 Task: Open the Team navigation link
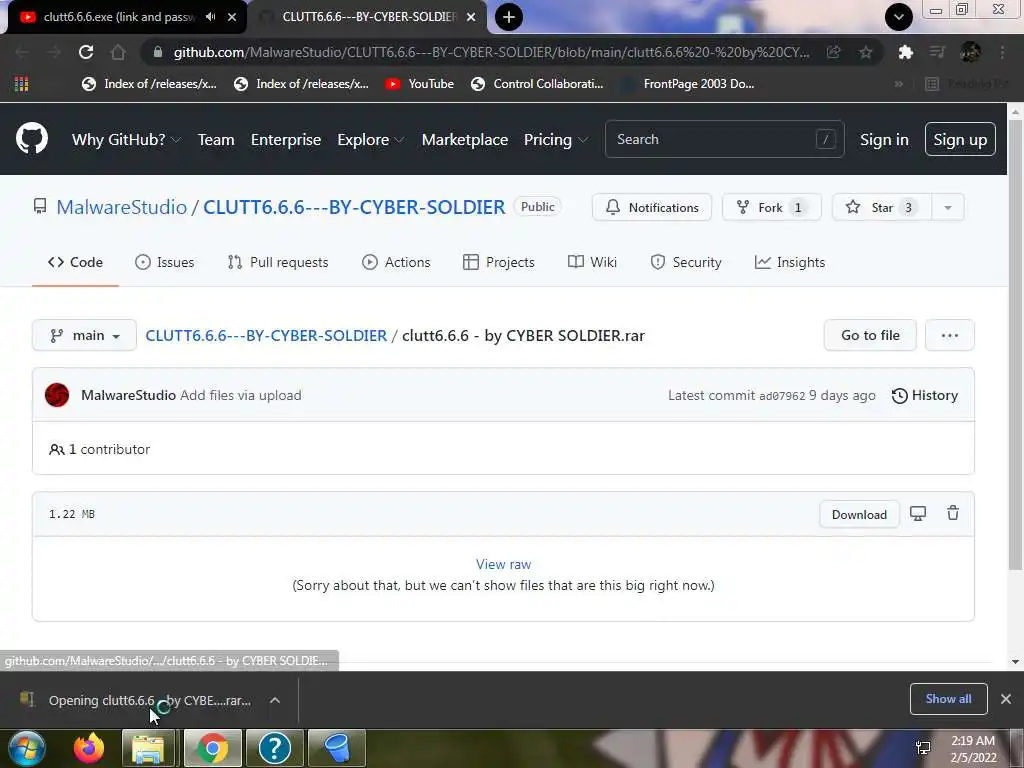coord(216,140)
